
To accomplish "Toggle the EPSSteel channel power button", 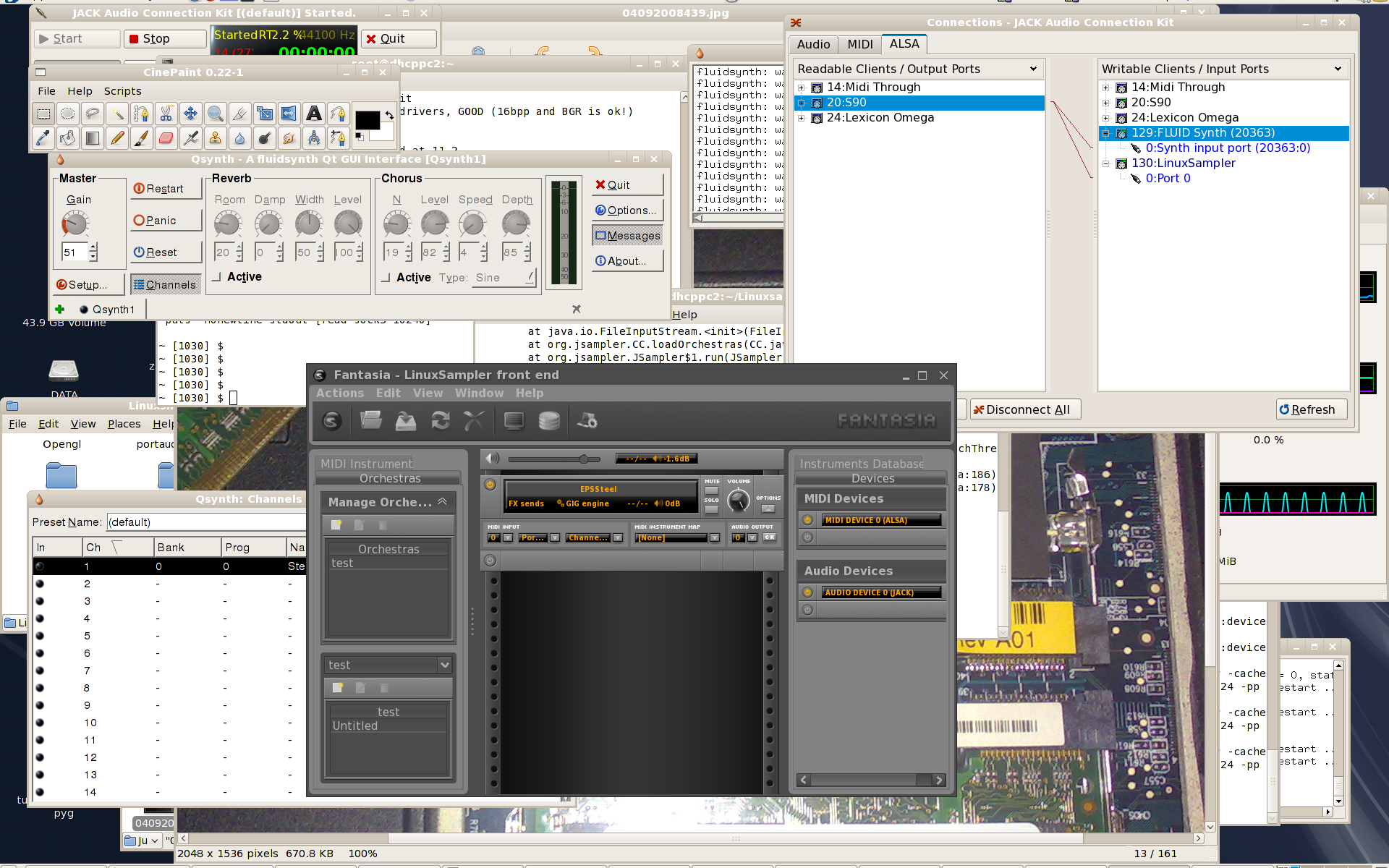I will (490, 485).
